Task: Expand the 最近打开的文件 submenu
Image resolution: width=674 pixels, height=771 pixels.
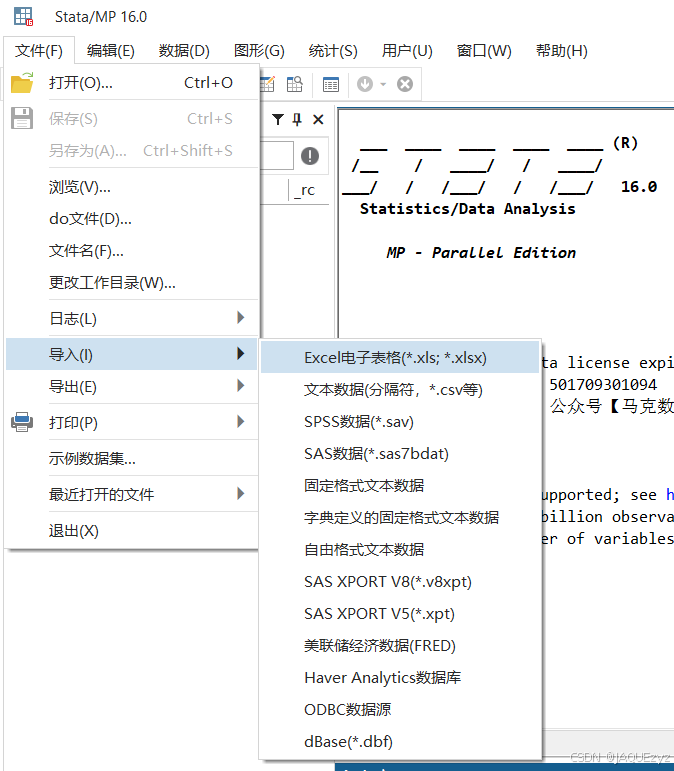Action: (132, 494)
